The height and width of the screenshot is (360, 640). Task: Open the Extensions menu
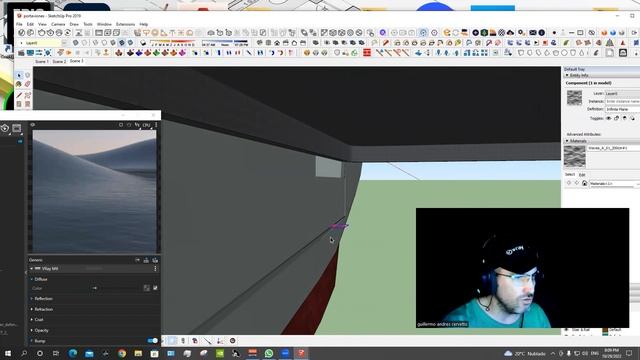pyautogui.click(x=125, y=24)
